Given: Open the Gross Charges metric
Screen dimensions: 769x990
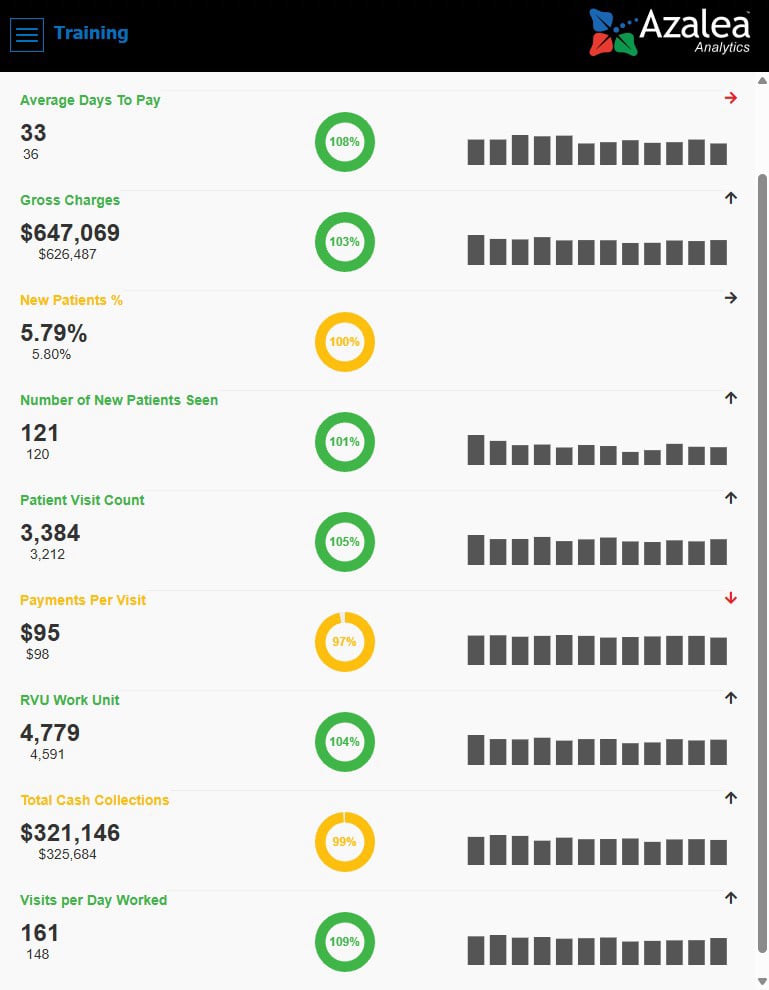Looking at the screenshot, I should tap(70, 200).
